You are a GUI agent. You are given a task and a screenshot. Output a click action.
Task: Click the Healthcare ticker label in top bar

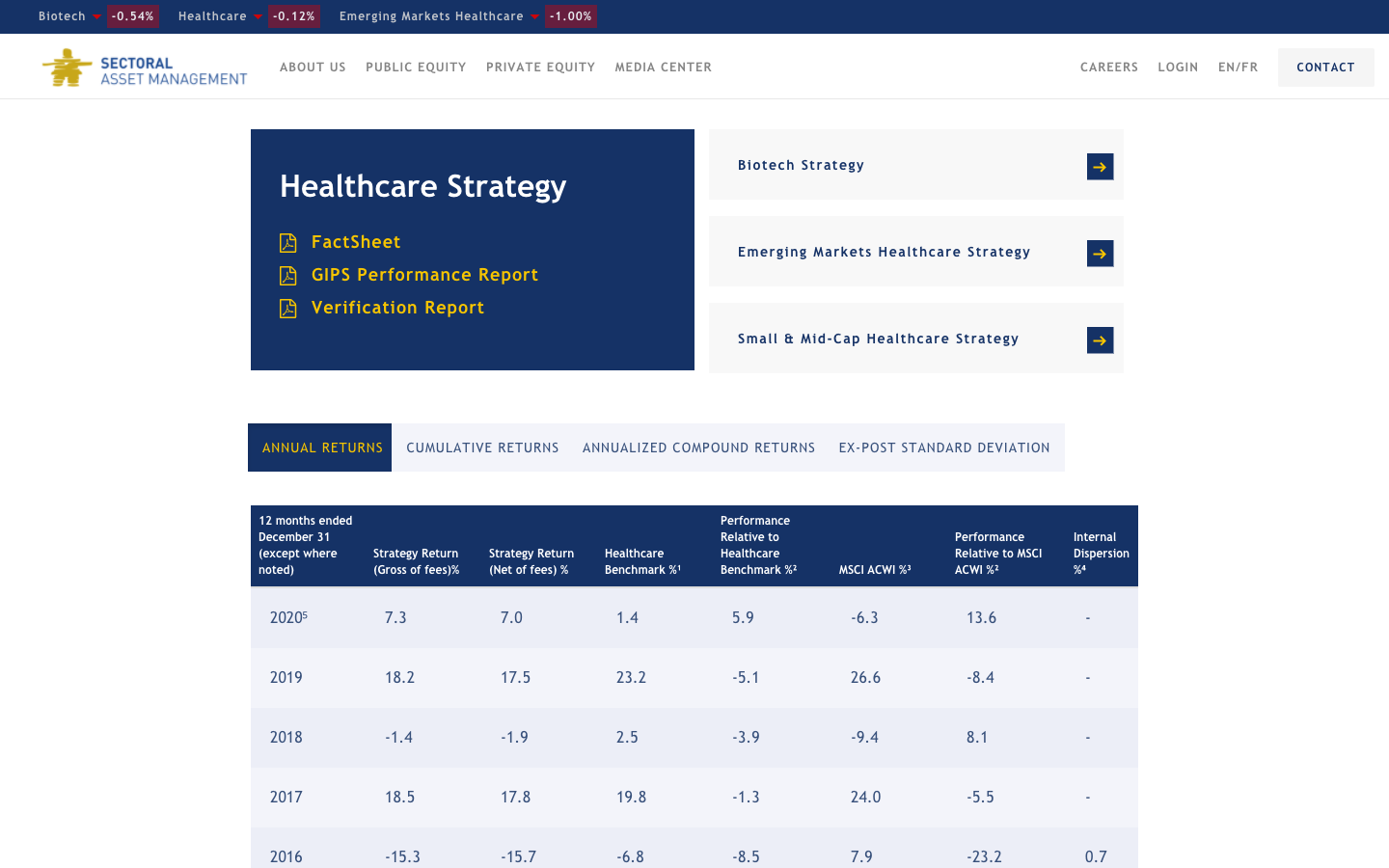point(212,16)
